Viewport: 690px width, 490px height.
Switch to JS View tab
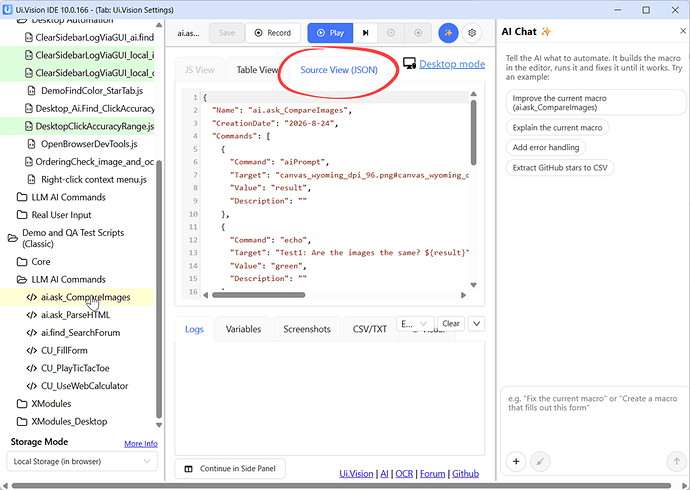coord(199,70)
